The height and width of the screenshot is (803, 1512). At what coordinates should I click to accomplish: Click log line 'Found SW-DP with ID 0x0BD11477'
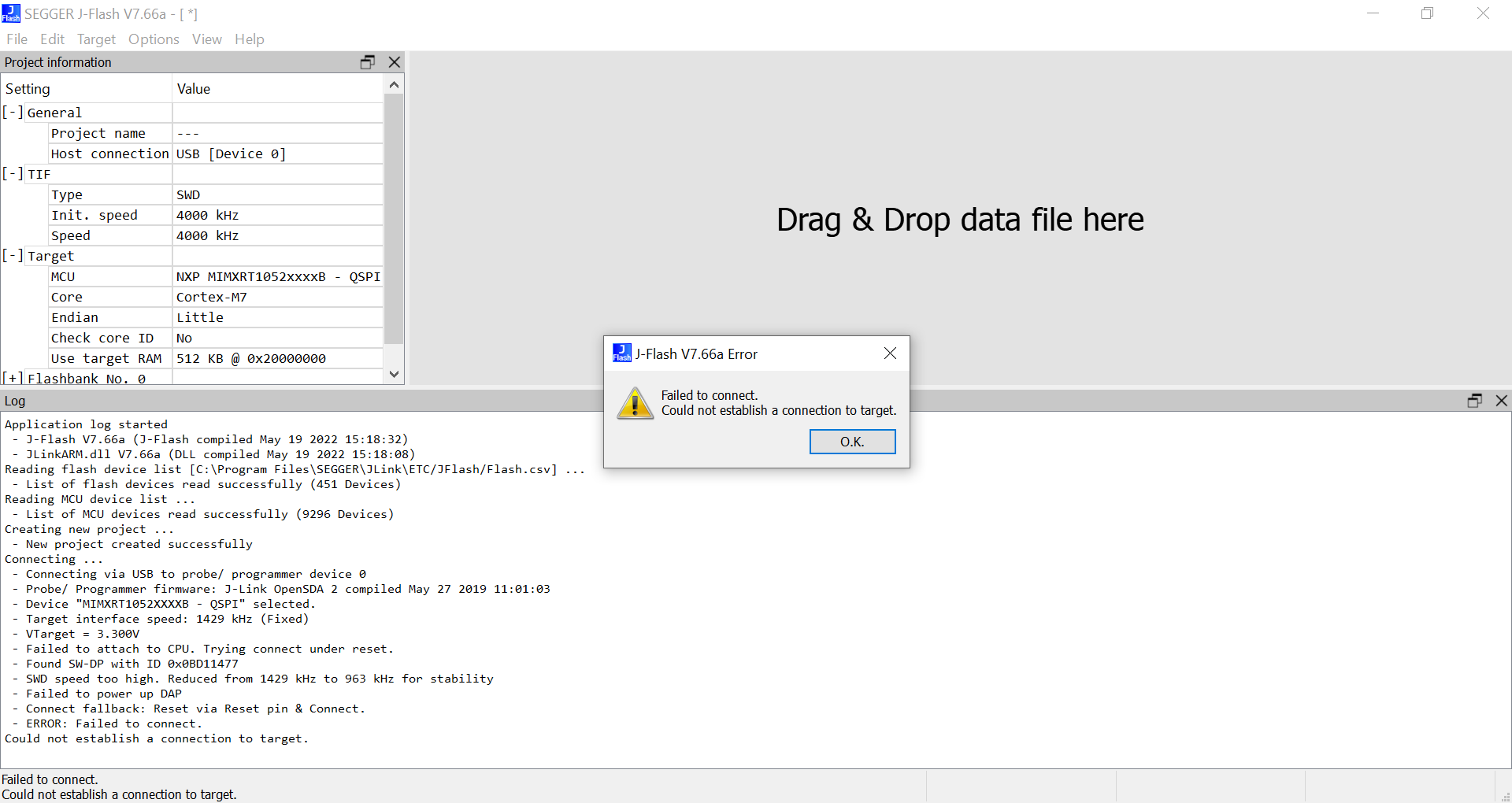coord(132,664)
